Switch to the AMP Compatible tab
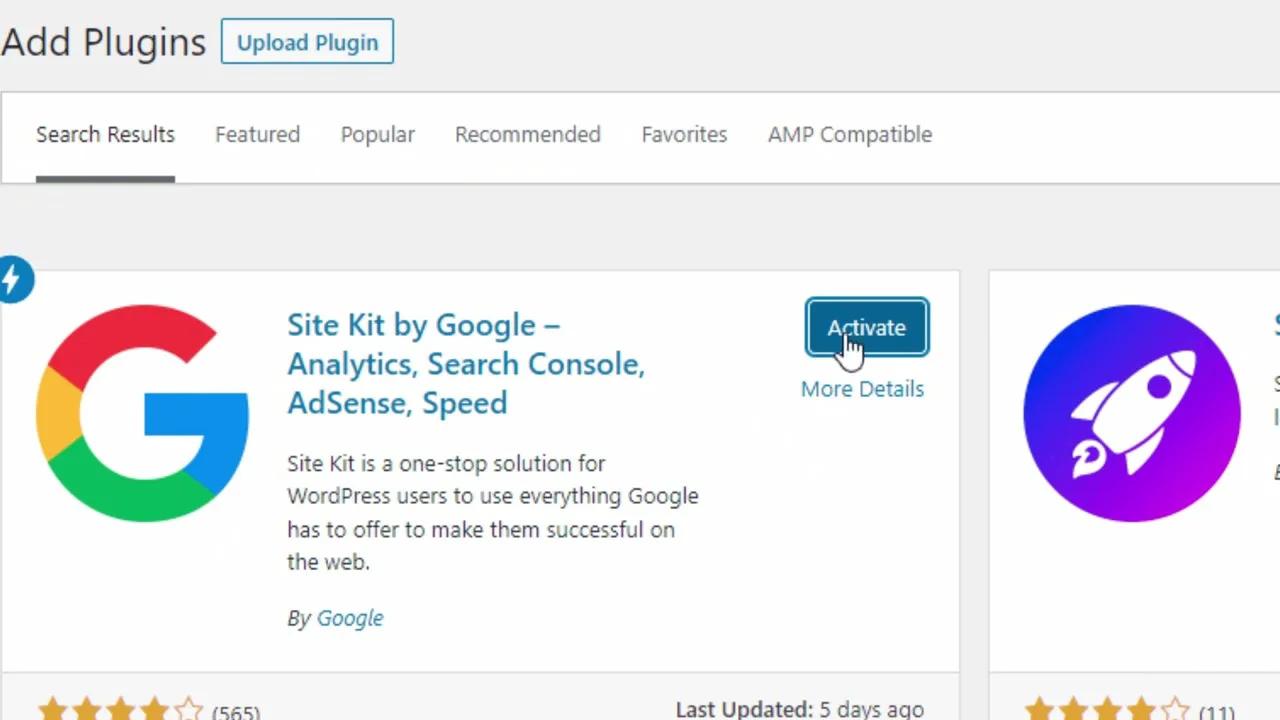This screenshot has height=720, width=1280. tap(849, 134)
